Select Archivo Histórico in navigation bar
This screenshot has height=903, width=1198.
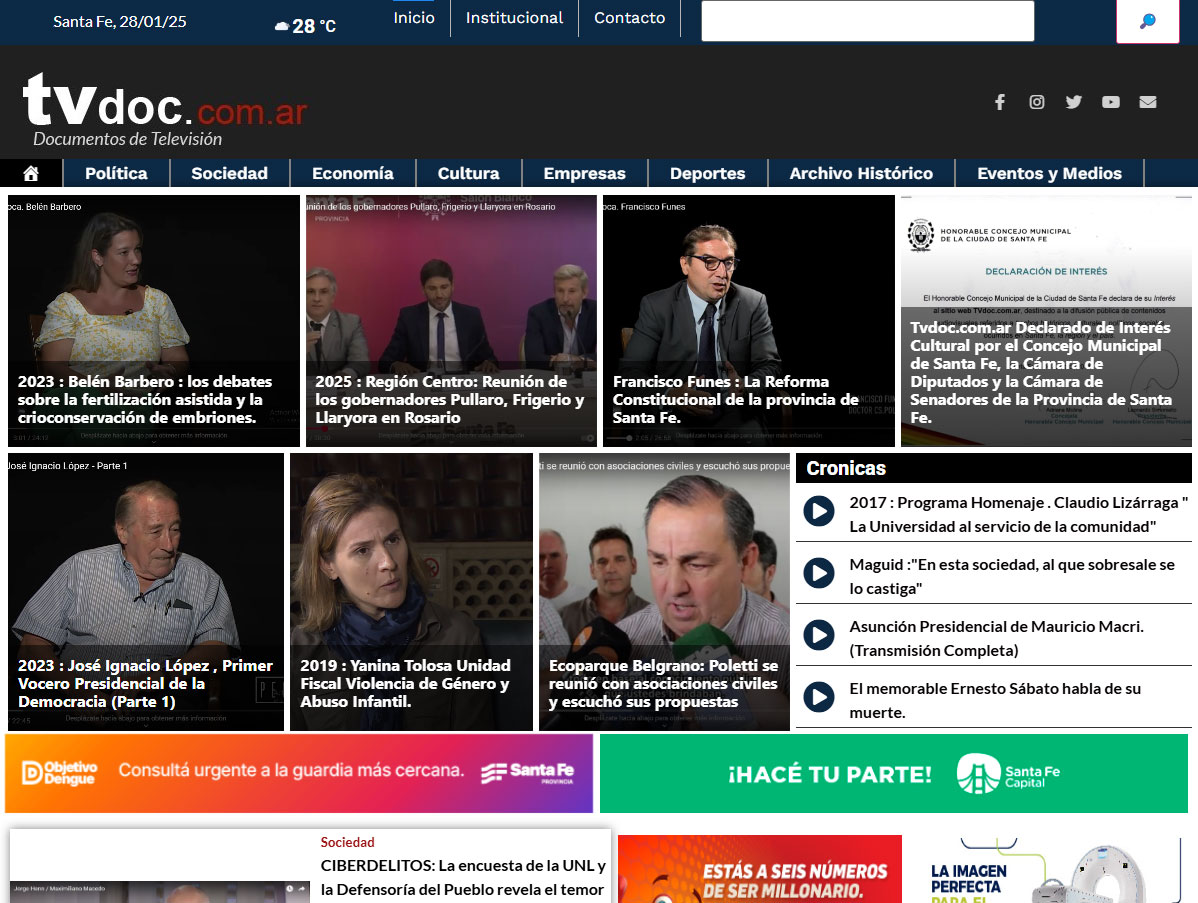click(x=861, y=173)
